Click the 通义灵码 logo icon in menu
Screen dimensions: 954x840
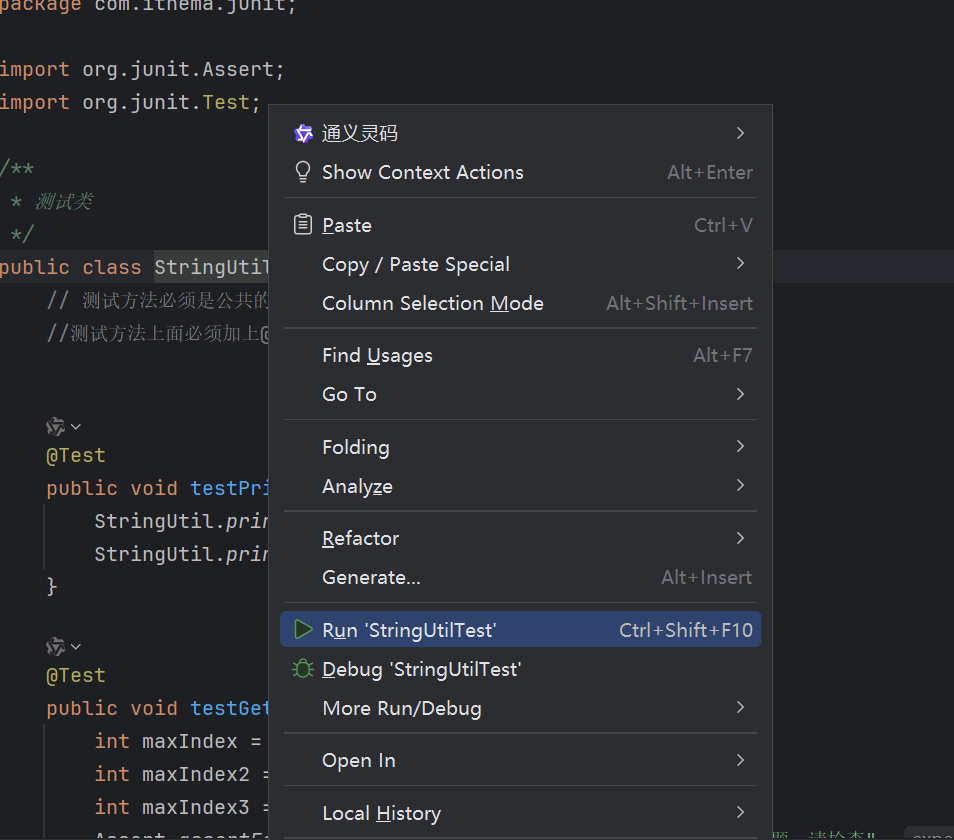(x=303, y=133)
